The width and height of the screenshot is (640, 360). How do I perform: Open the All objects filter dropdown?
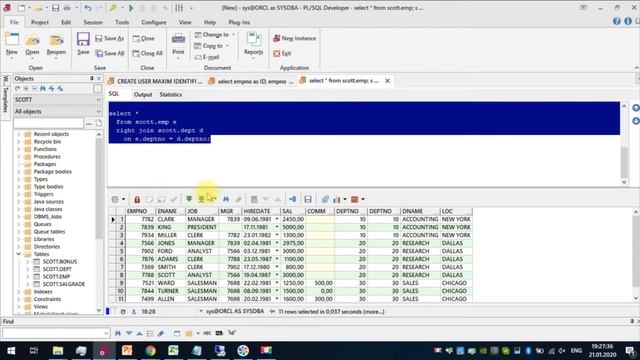98,111
